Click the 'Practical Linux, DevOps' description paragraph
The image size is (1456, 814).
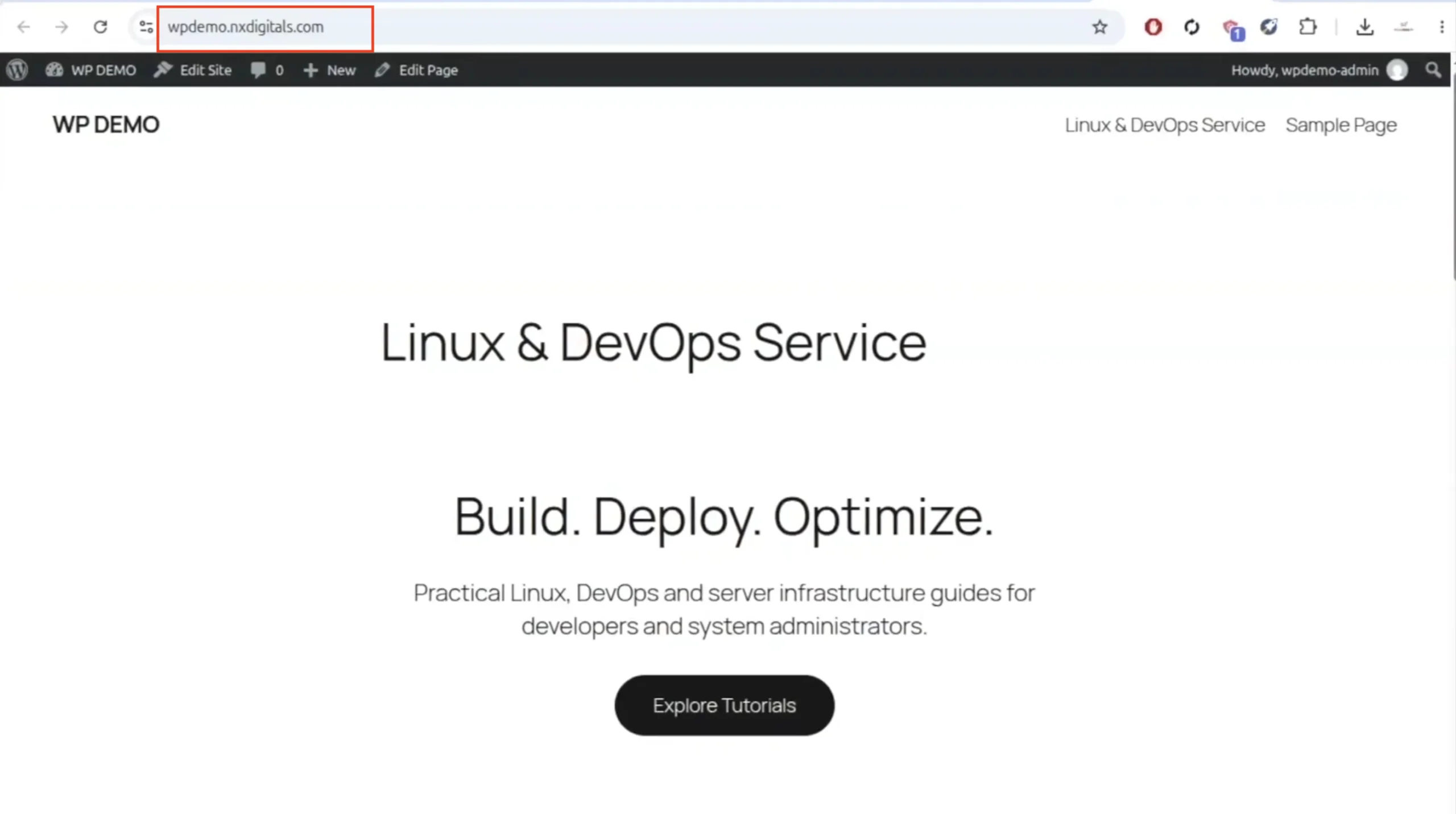coord(724,609)
